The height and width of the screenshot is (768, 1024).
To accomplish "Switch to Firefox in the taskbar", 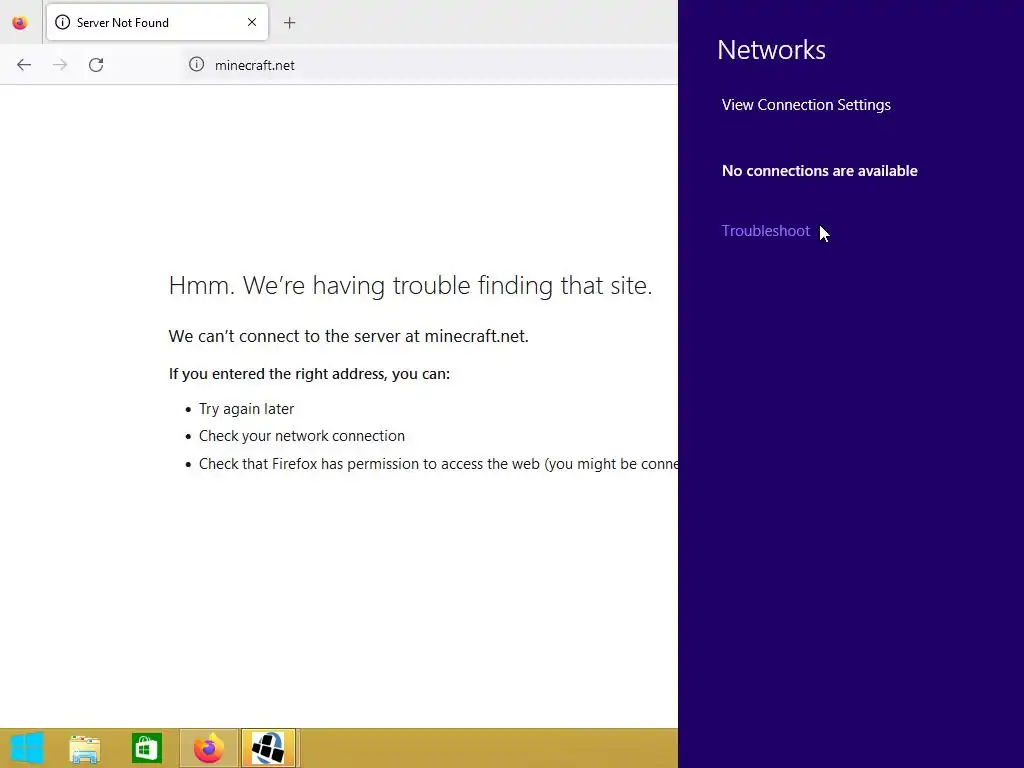I will coord(209,748).
